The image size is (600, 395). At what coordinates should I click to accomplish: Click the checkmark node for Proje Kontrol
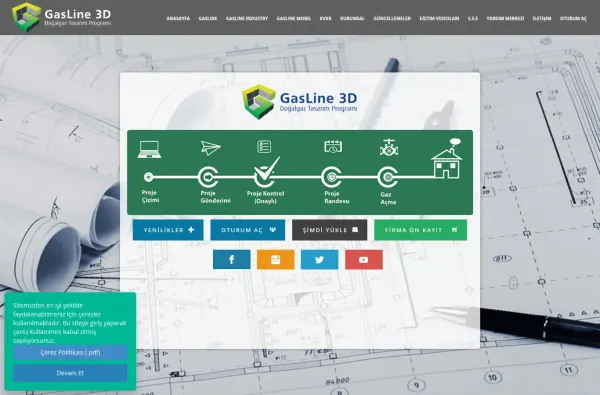click(266, 172)
